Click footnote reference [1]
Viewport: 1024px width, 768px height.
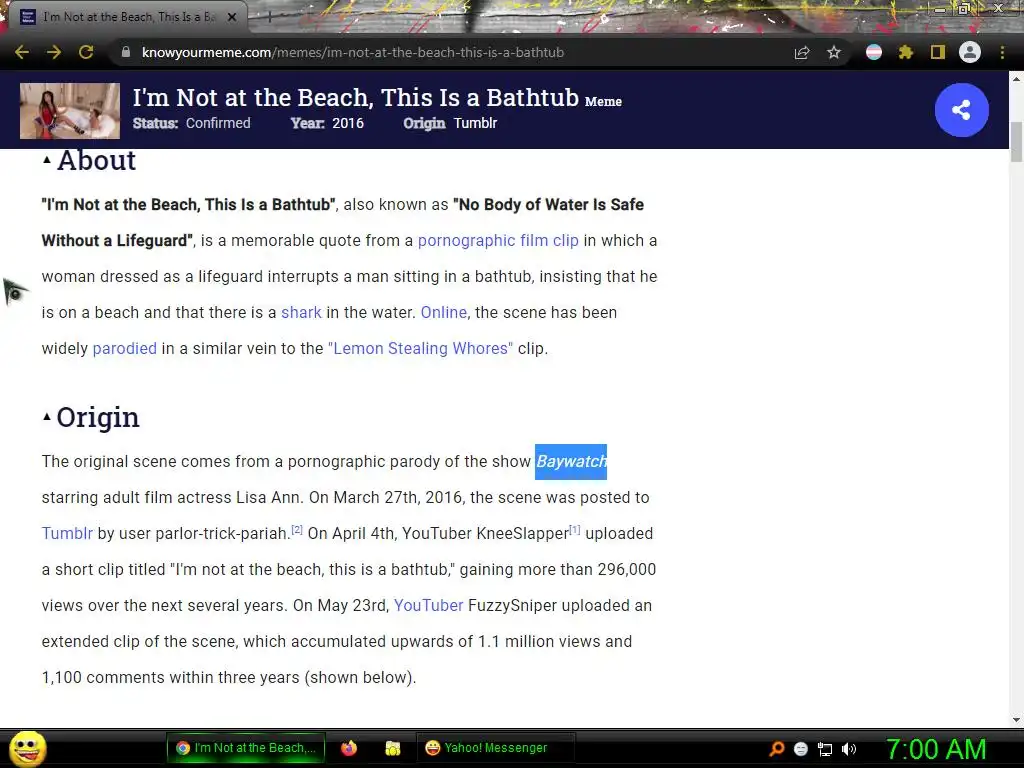[x=575, y=530]
